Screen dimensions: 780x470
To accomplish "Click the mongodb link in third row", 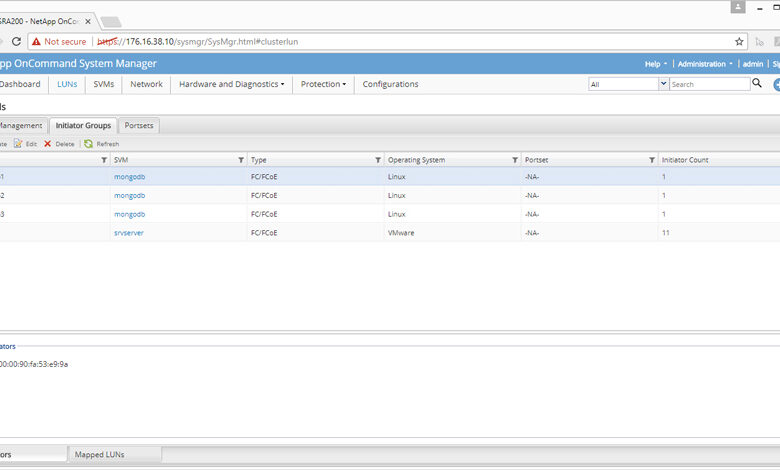I will (x=129, y=214).
